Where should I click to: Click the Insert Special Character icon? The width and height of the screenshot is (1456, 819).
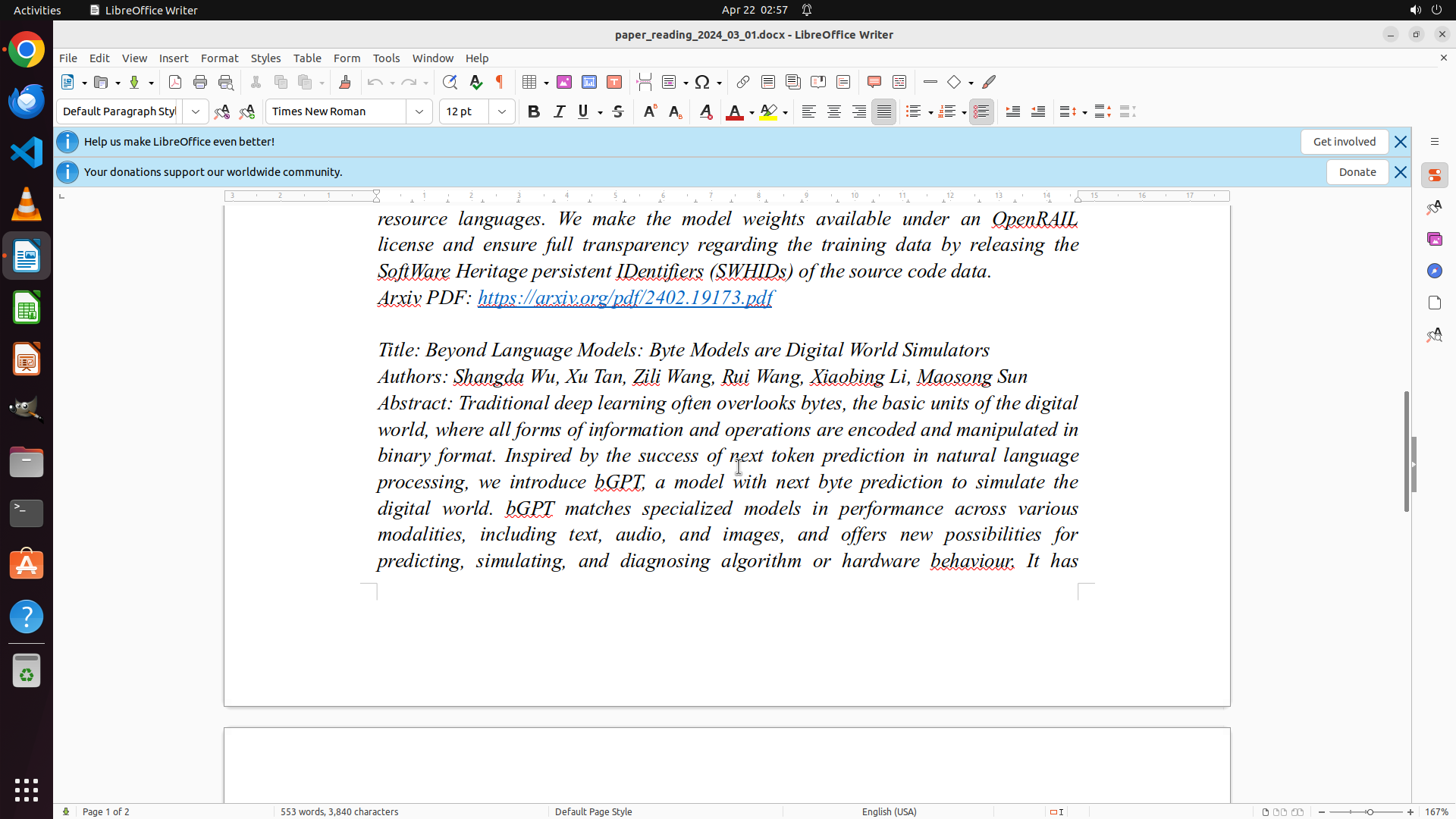[x=702, y=82]
